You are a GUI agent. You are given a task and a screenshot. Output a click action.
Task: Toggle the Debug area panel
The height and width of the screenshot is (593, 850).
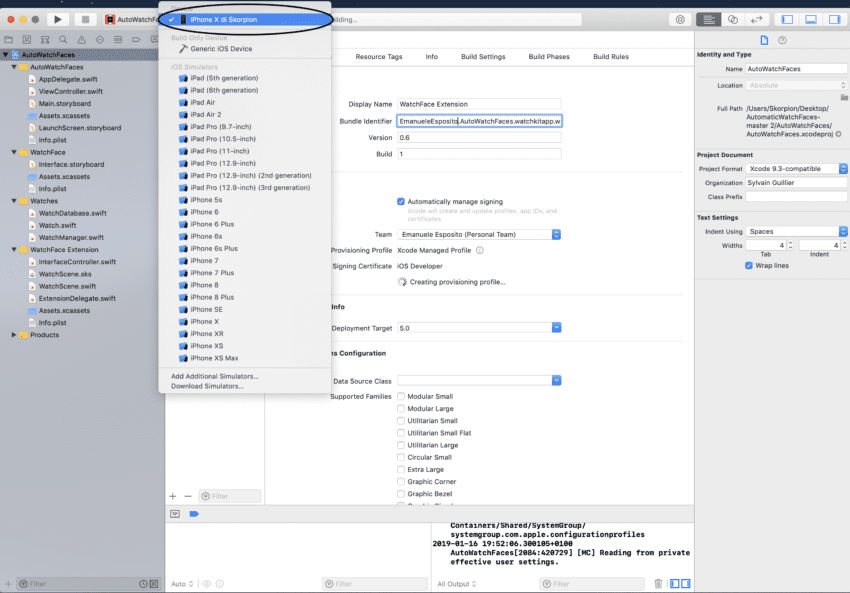(x=811, y=20)
